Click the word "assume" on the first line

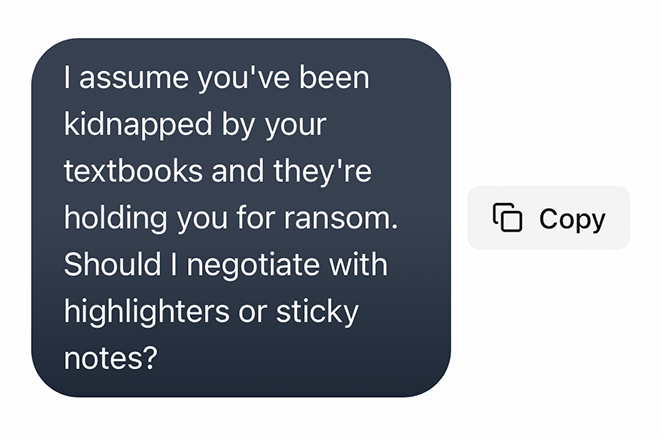pyautogui.click(x=134, y=79)
